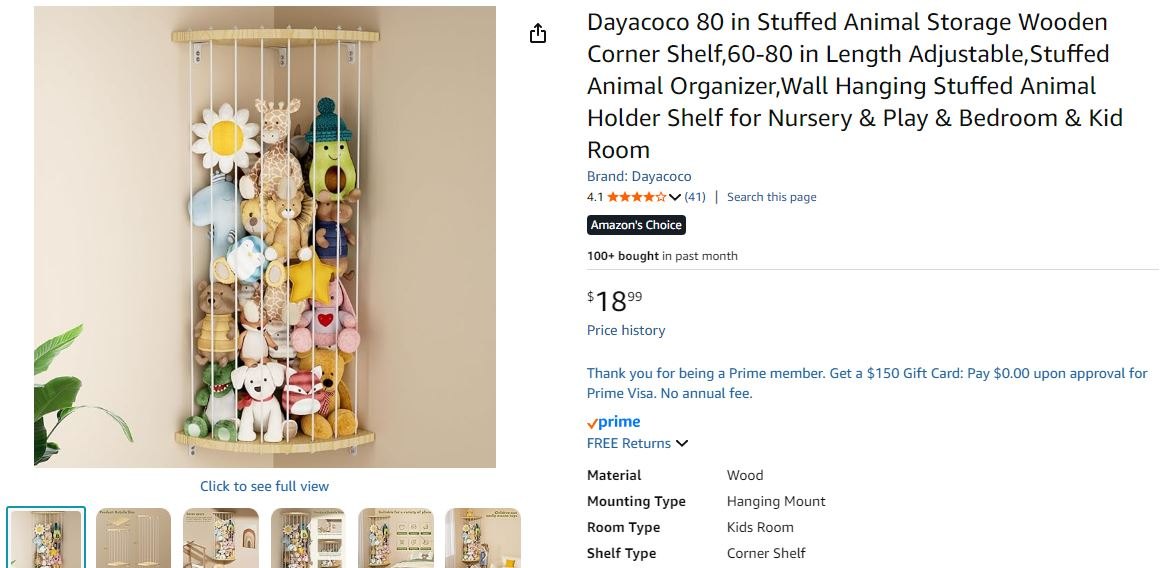Select the first thumbnail with teal border
This screenshot has width=1166, height=568.
point(46,538)
